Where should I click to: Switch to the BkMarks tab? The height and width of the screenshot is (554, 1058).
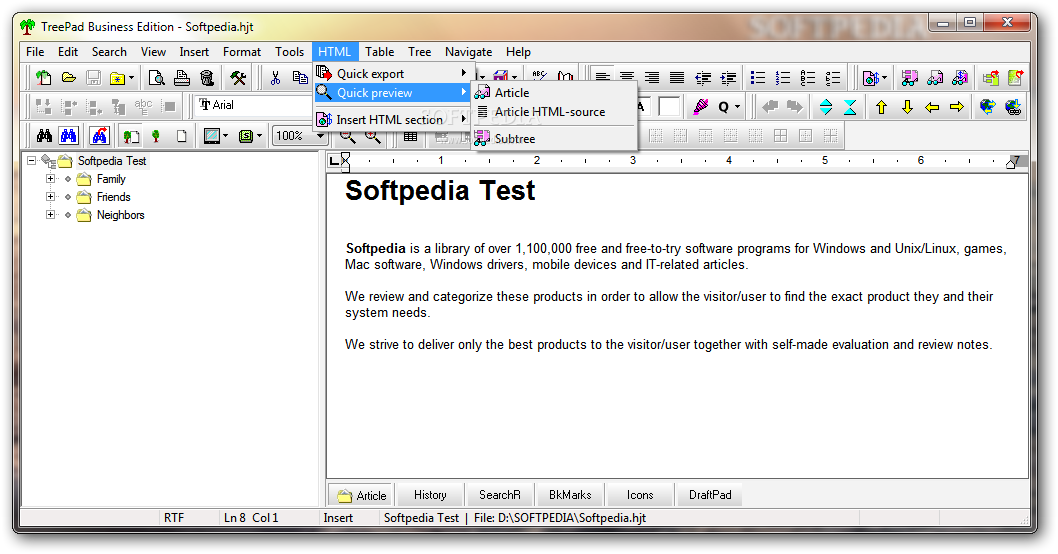coord(569,495)
